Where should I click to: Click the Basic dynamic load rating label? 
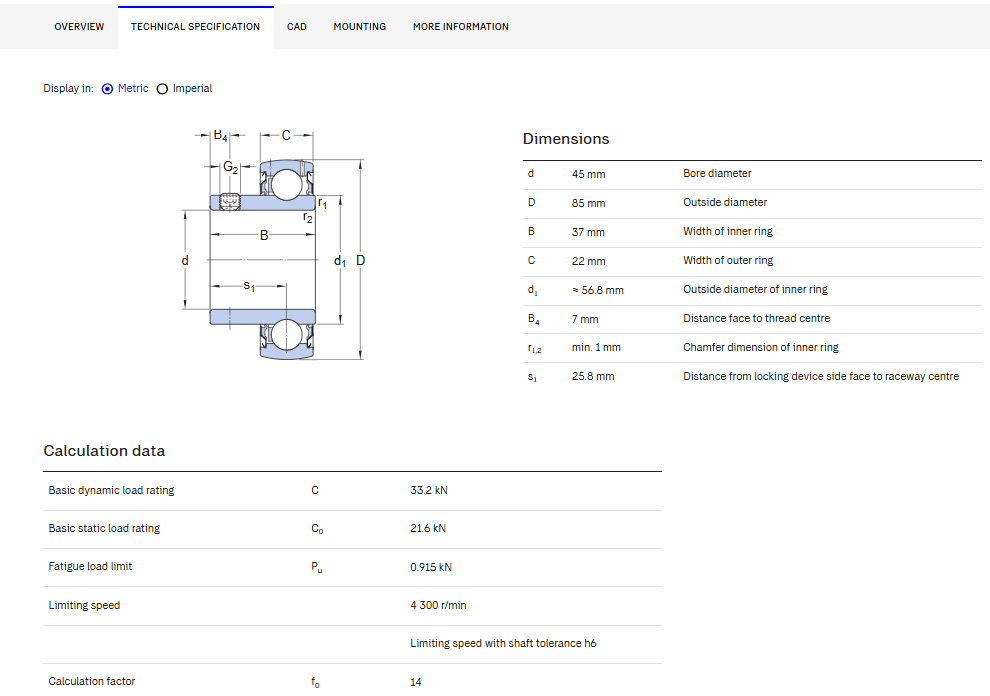pos(111,490)
